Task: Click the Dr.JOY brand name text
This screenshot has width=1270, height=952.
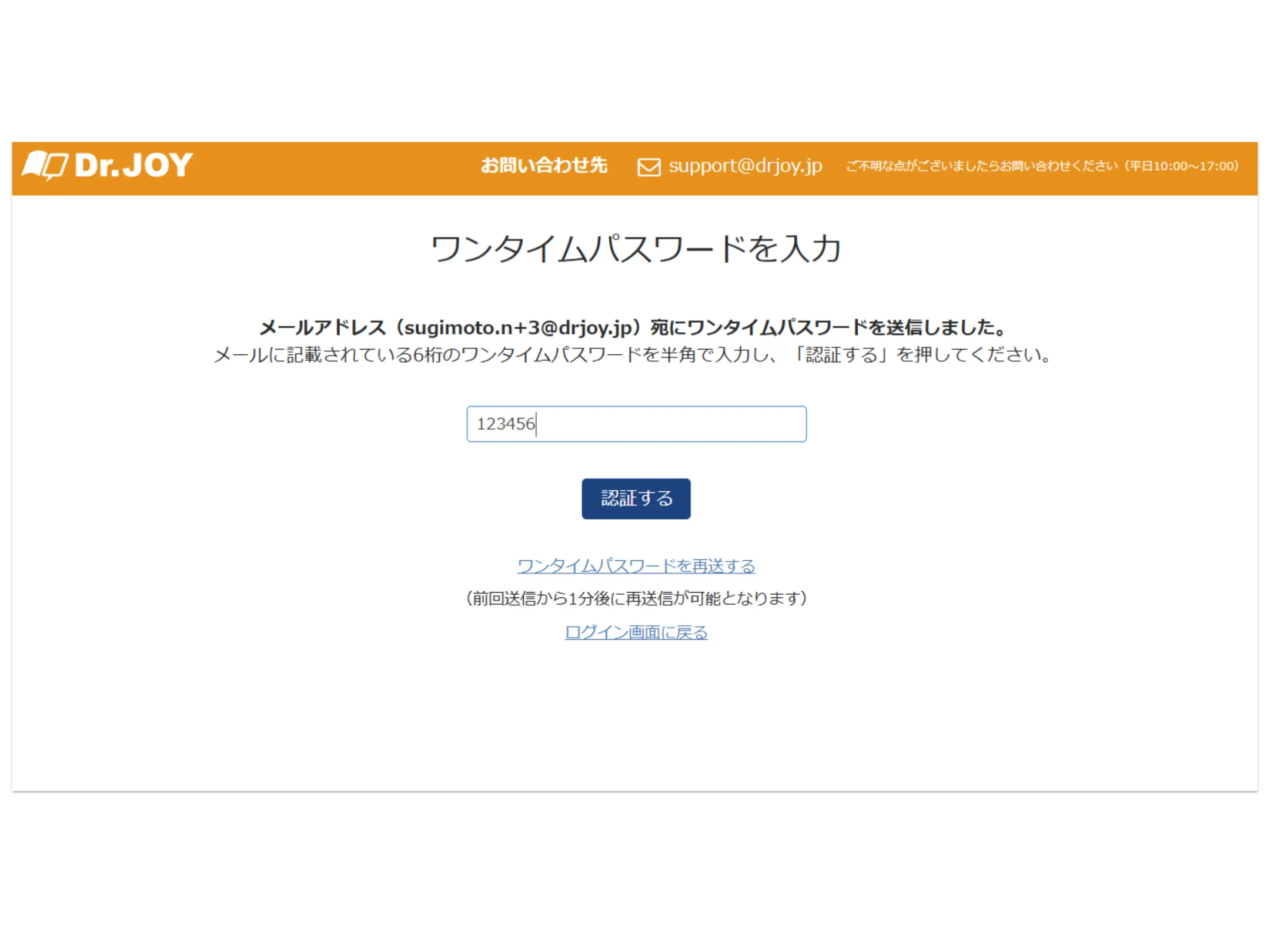Action: 133,165
